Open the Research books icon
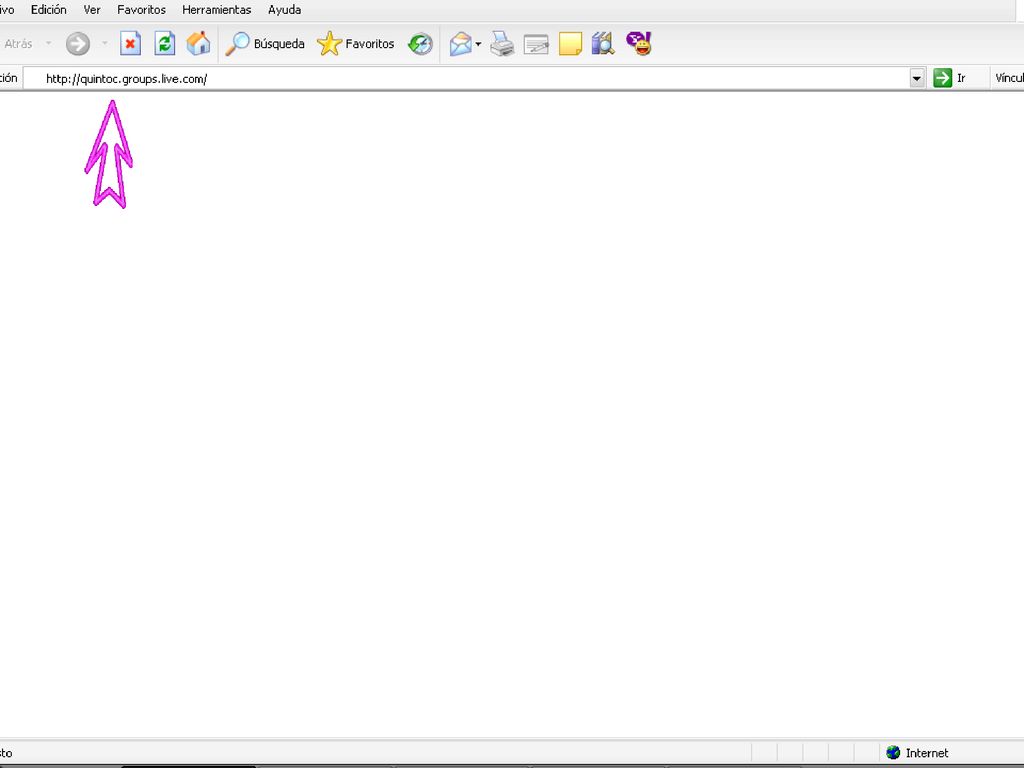This screenshot has width=1024, height=768. click(x=603, y=44)
